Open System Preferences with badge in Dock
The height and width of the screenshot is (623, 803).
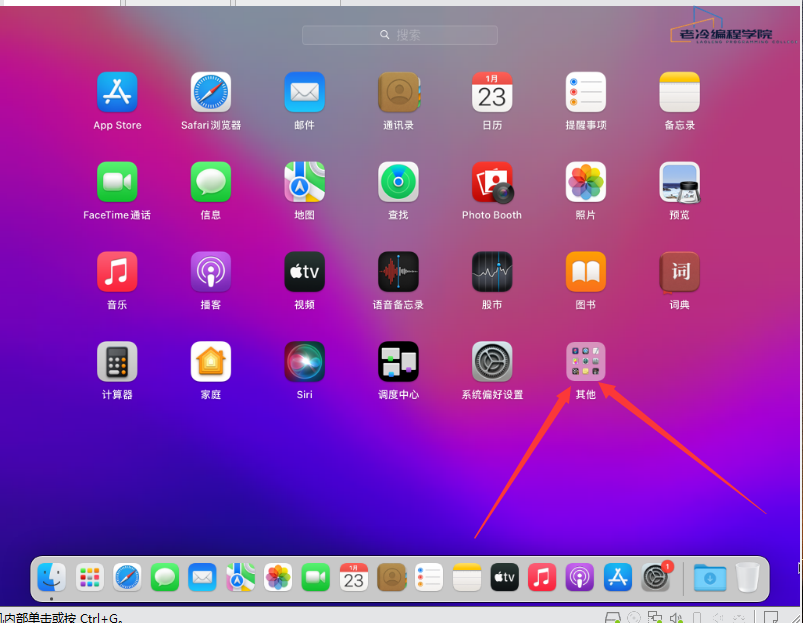[656, 577]
